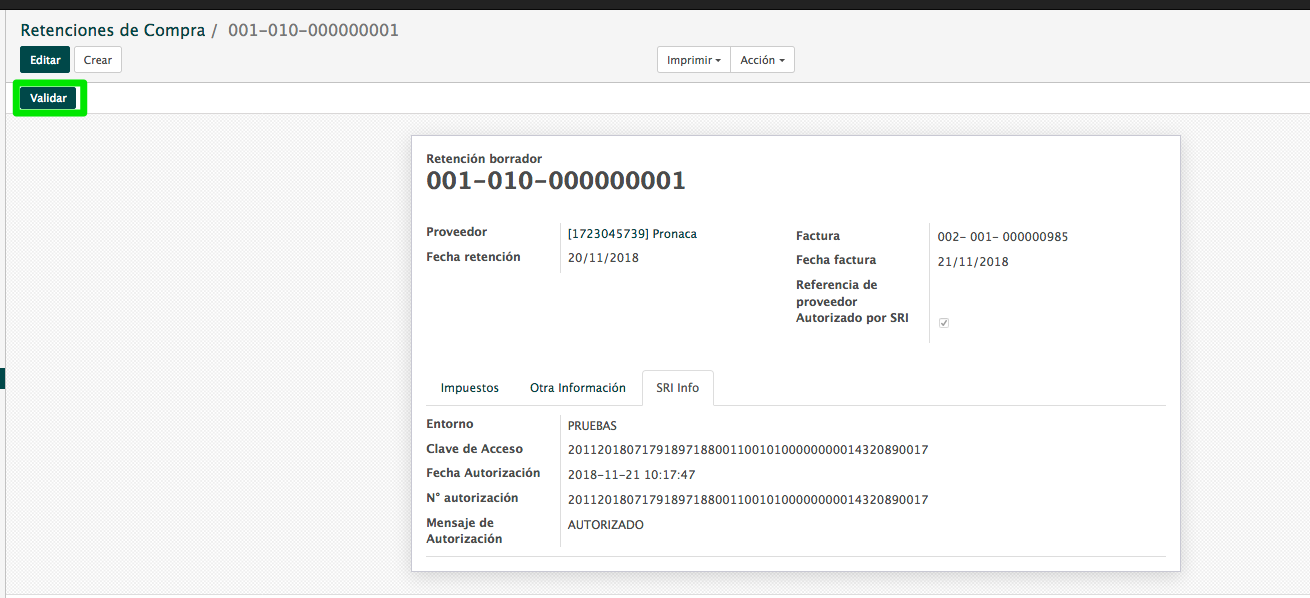This screenshot has width=1310, height=598.
Task: Click the AUTORIZADO authorization message
Action: 606,524
